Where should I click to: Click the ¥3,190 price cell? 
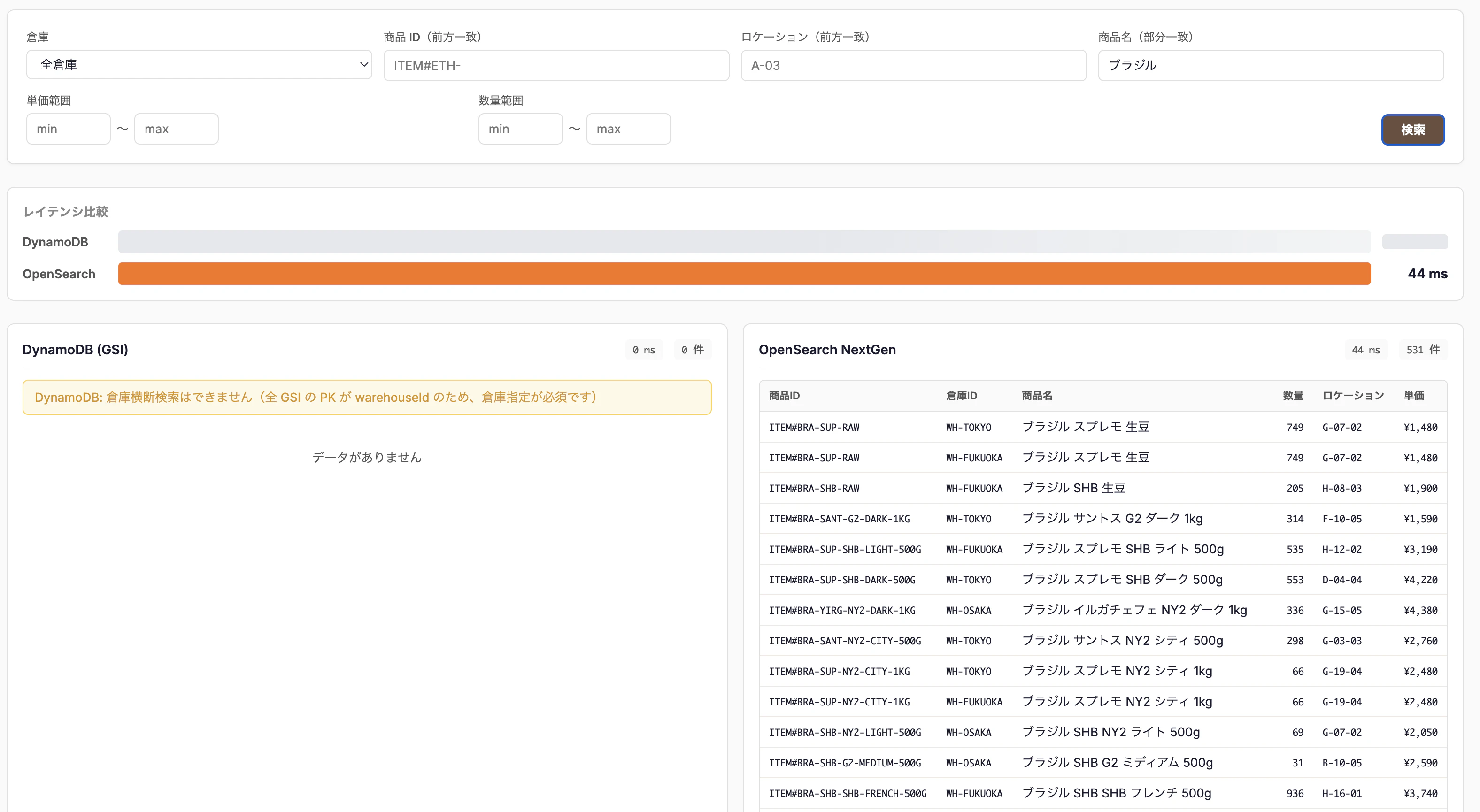click(1420, 549)
